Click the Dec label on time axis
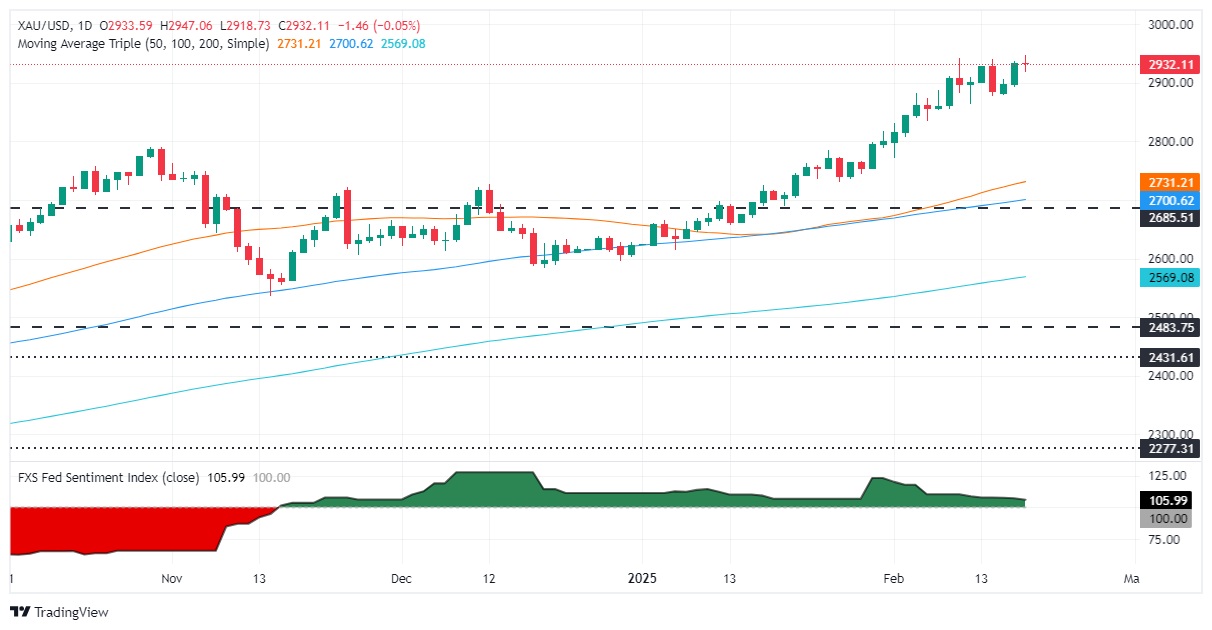The width and height of the screenshot is (1212, 630). tap(402, 578)
